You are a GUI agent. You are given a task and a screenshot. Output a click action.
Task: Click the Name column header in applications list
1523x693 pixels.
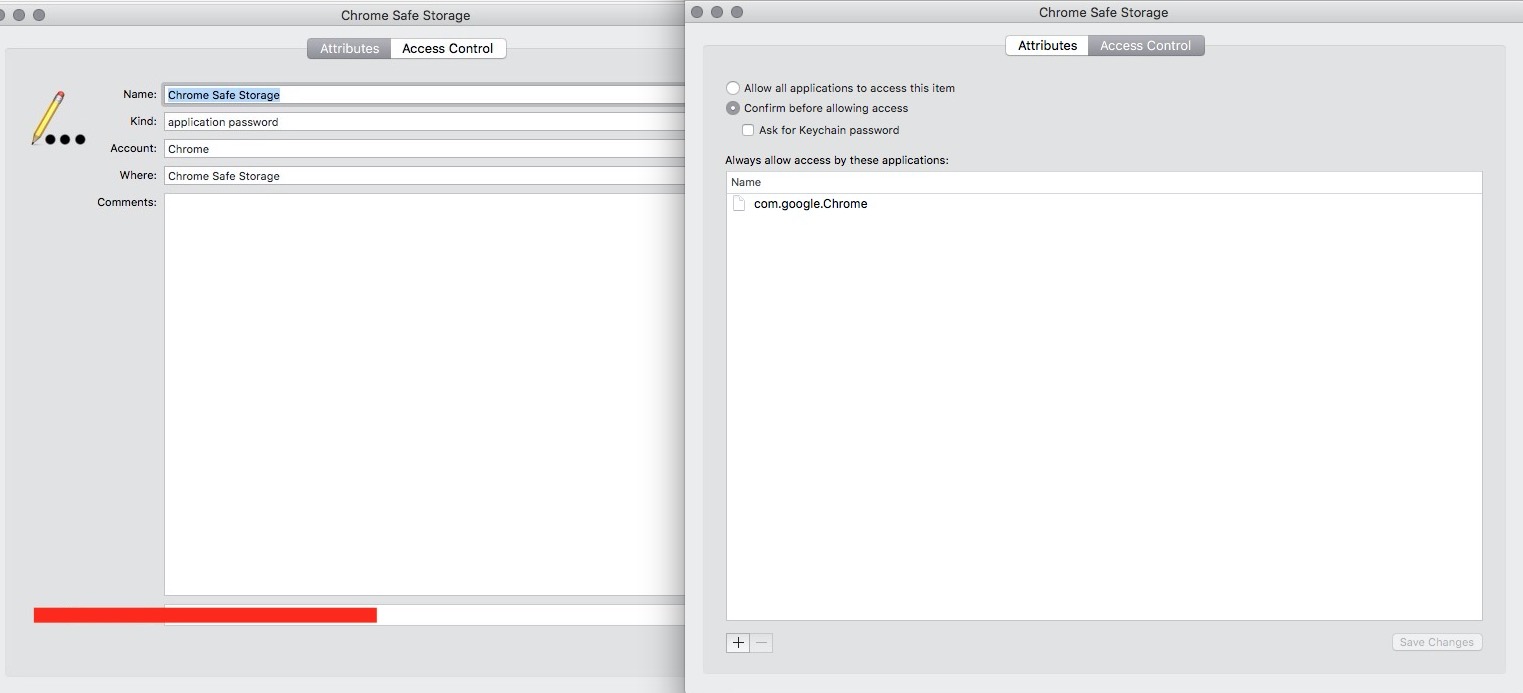click(1104, 182)
